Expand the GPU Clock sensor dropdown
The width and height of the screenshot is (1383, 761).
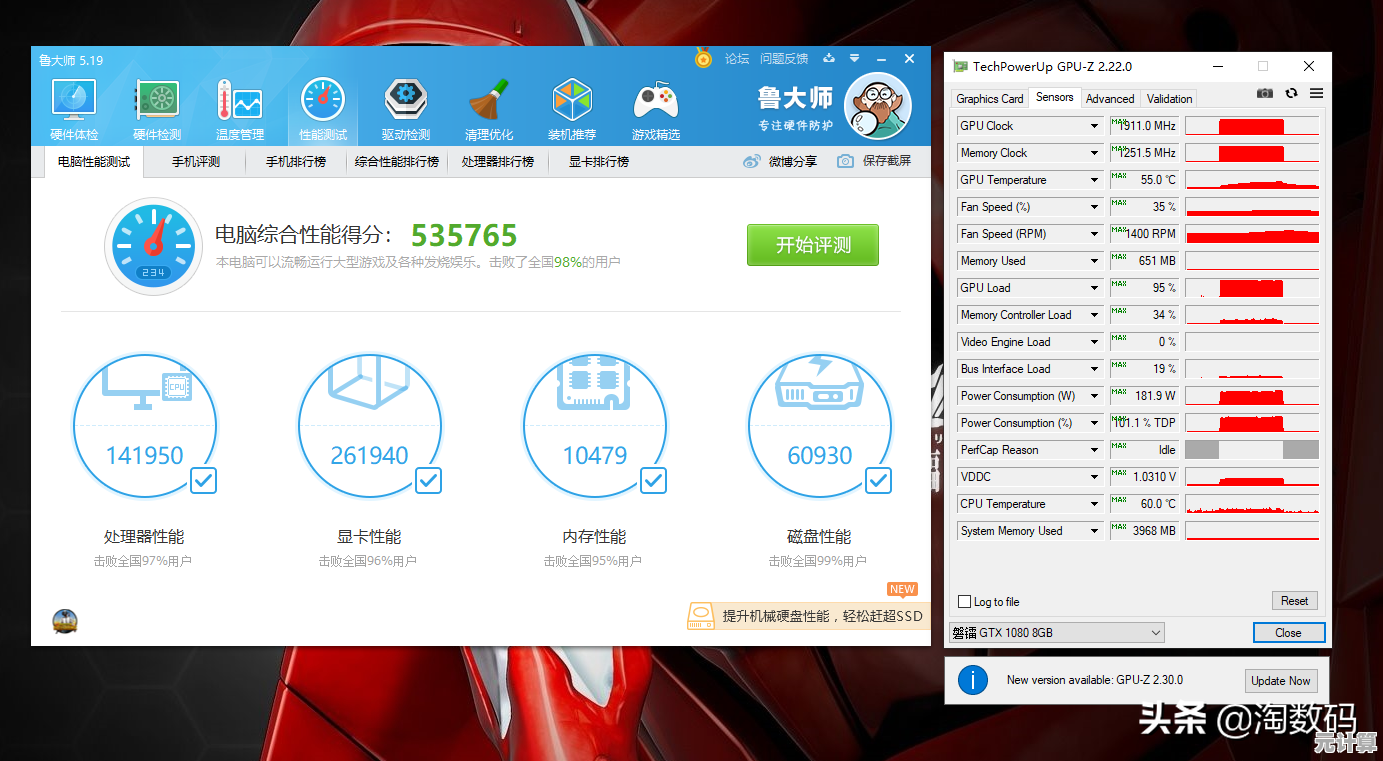click(x=1095, y=126)
